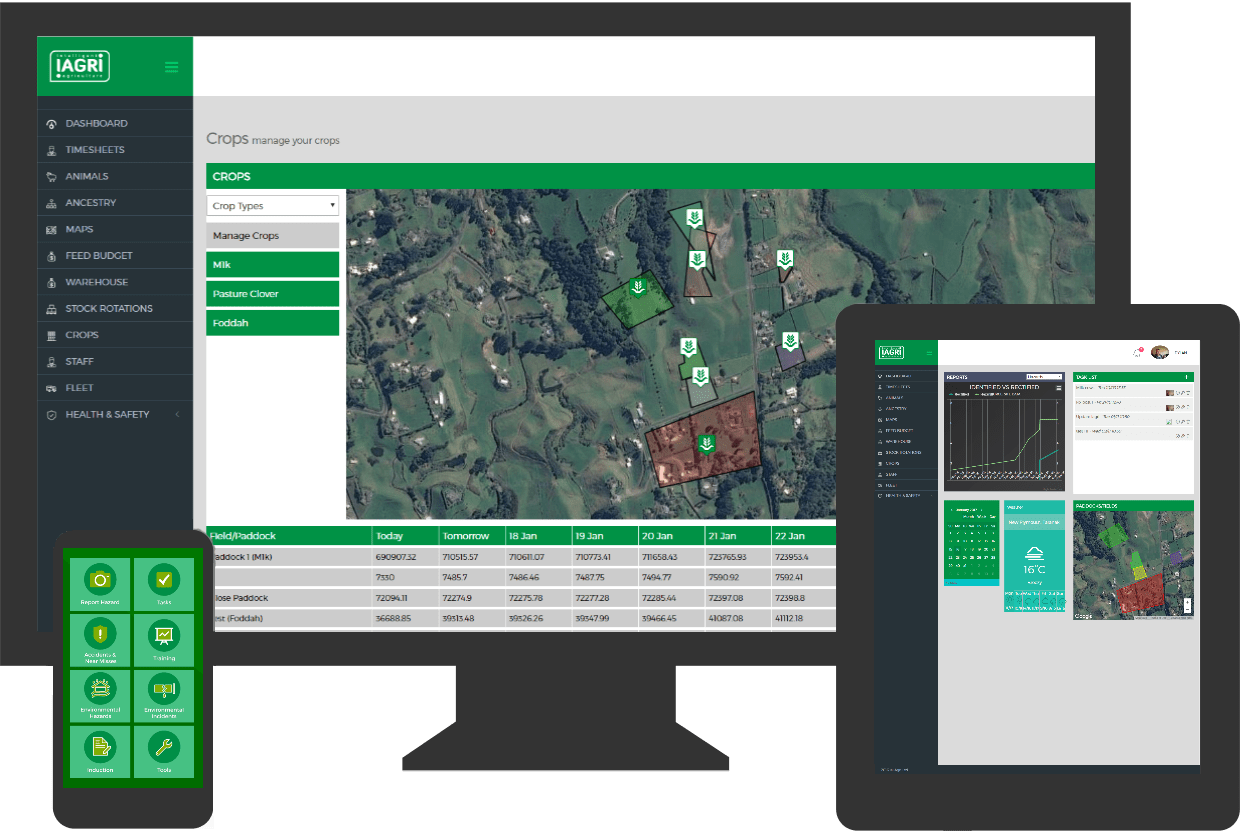This screenshot has height=837, width=1240.
Task: Click the Manage Crops button
Action: 273,236
